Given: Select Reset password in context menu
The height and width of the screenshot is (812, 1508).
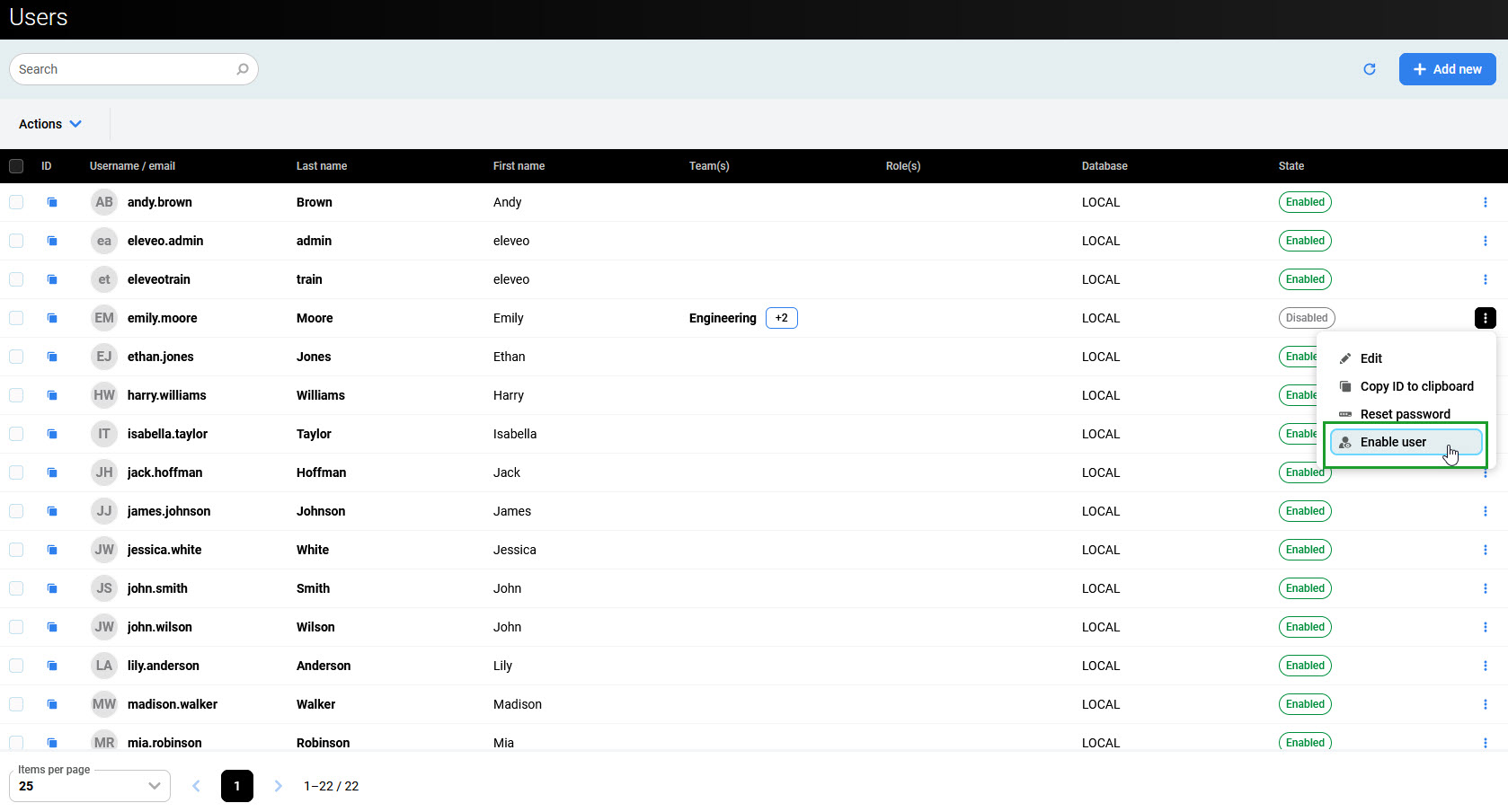Looking at the screenshot, I should 1405,414.
